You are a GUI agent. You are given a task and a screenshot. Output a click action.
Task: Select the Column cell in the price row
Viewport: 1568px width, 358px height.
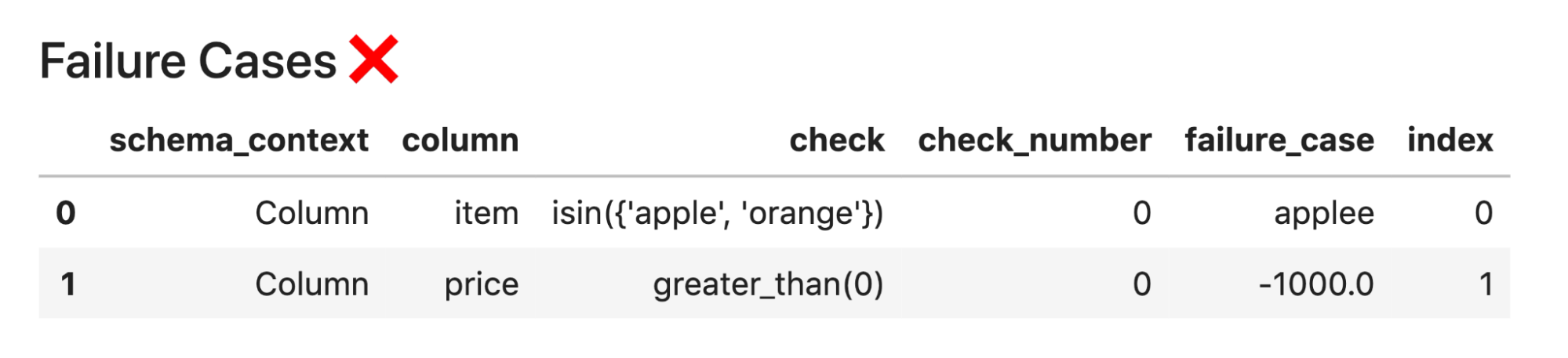click(311, 284)
